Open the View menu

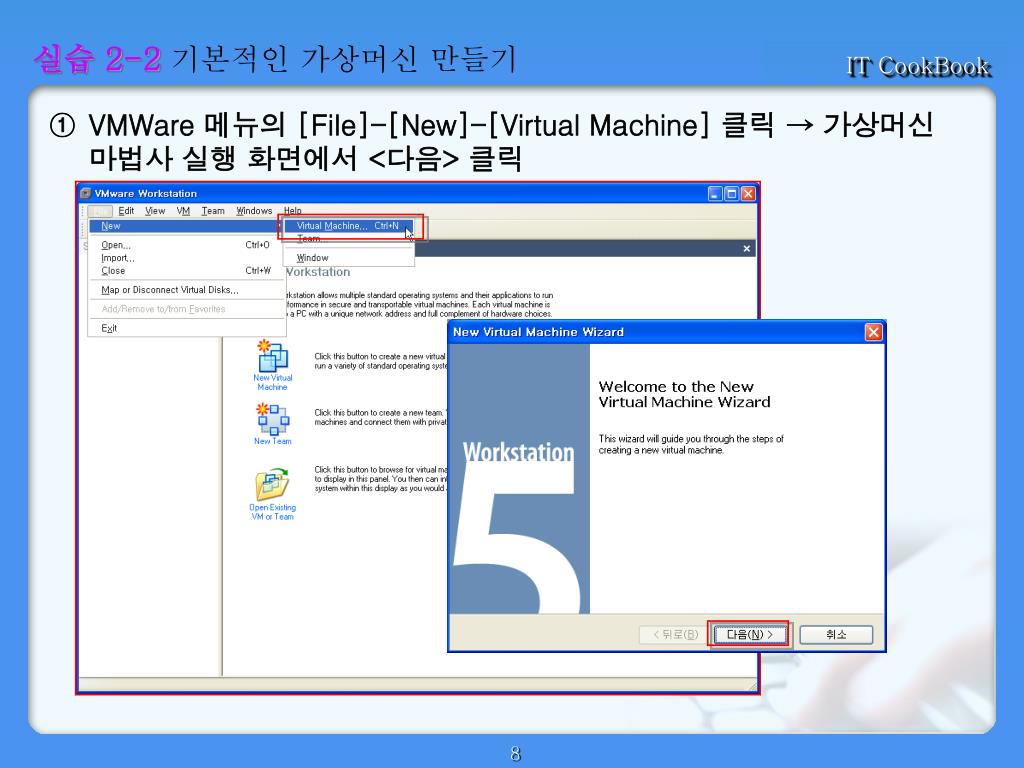(x=155, y=211)
